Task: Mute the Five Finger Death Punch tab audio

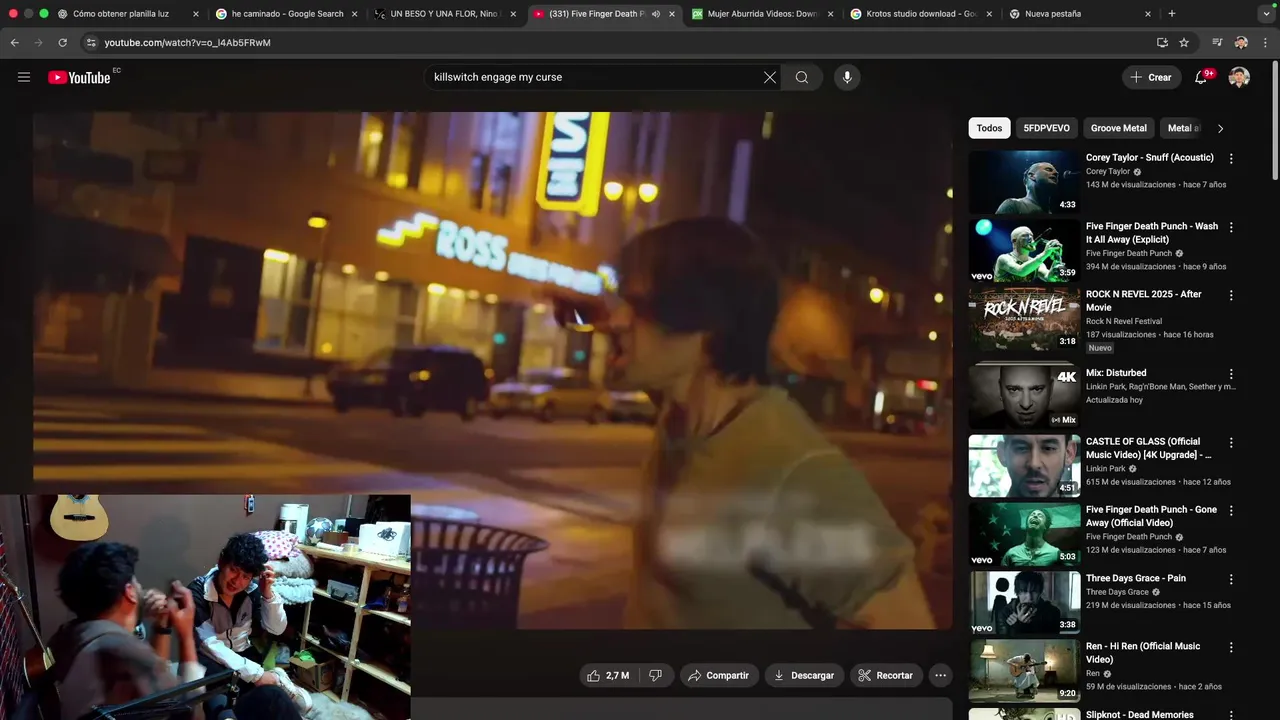Action: pyautogui.click(x=656, y=14)
